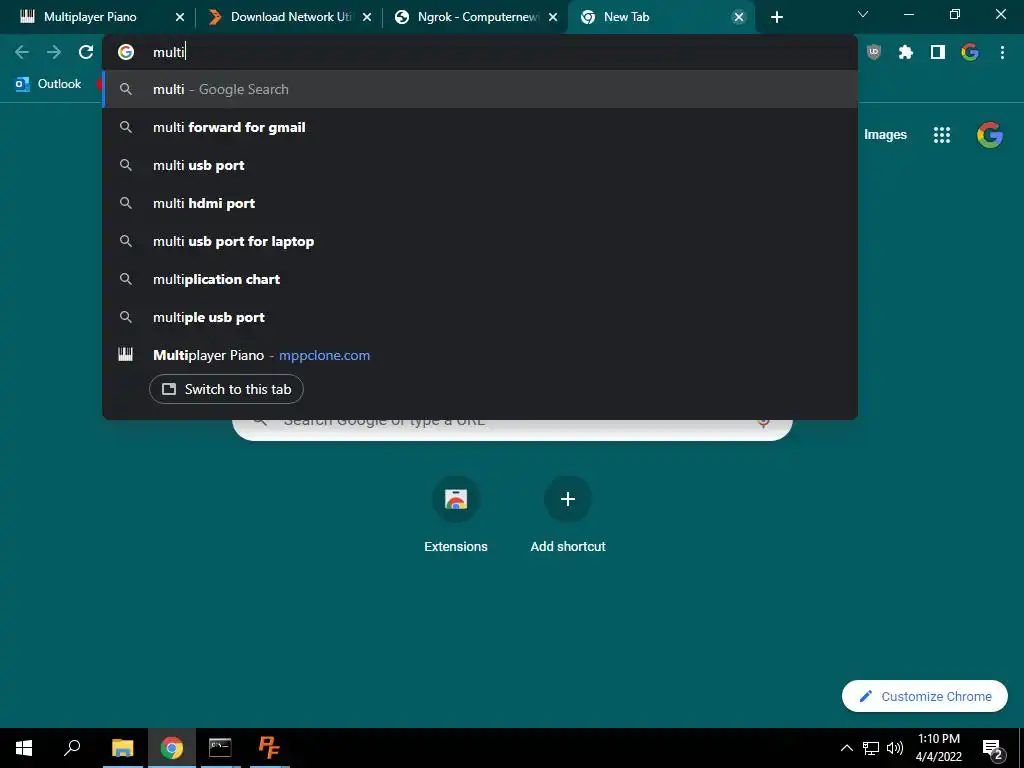Open the tab search chevron
This screenshot has height=768, width=1024.
(863, 14)
